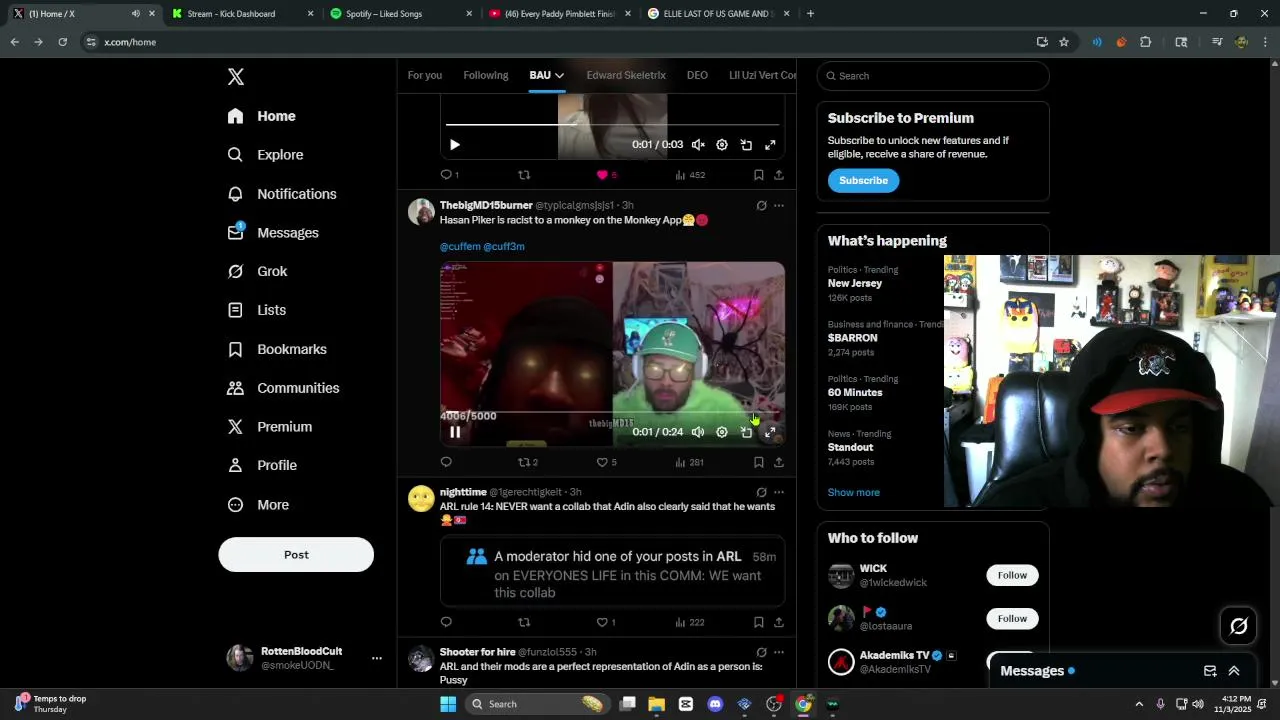
Task: Reply to the top post
Action: tap(446, 175)
